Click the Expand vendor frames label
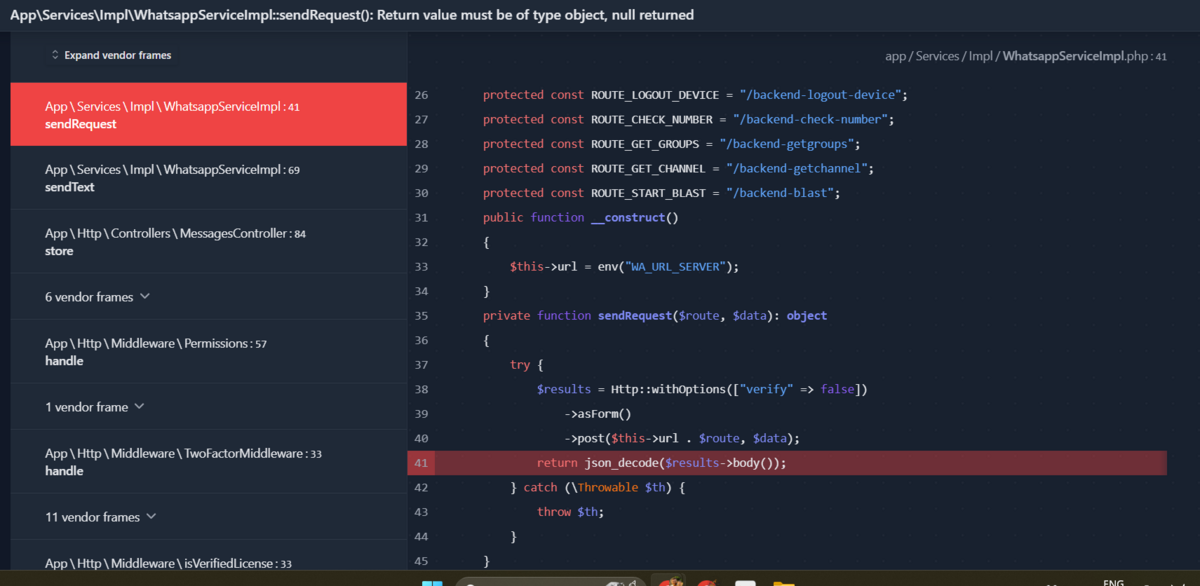Screen dimensions: 1200x586 pyautogui.click(x=118, y=56)
